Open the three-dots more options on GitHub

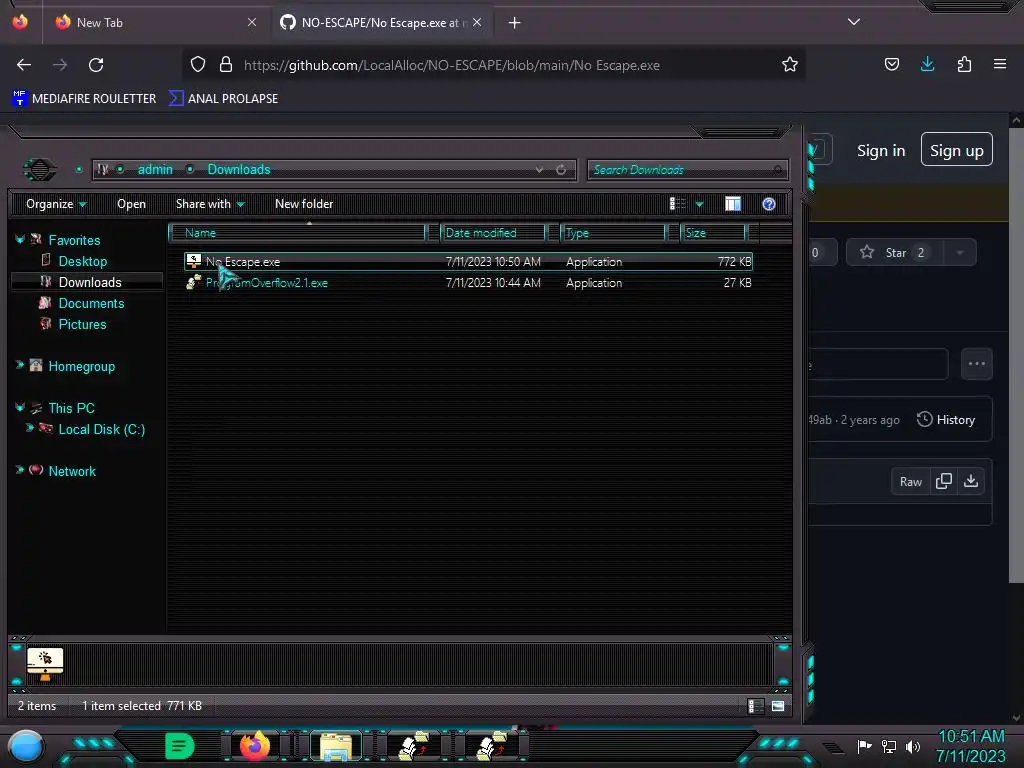(x=976, y=364)
